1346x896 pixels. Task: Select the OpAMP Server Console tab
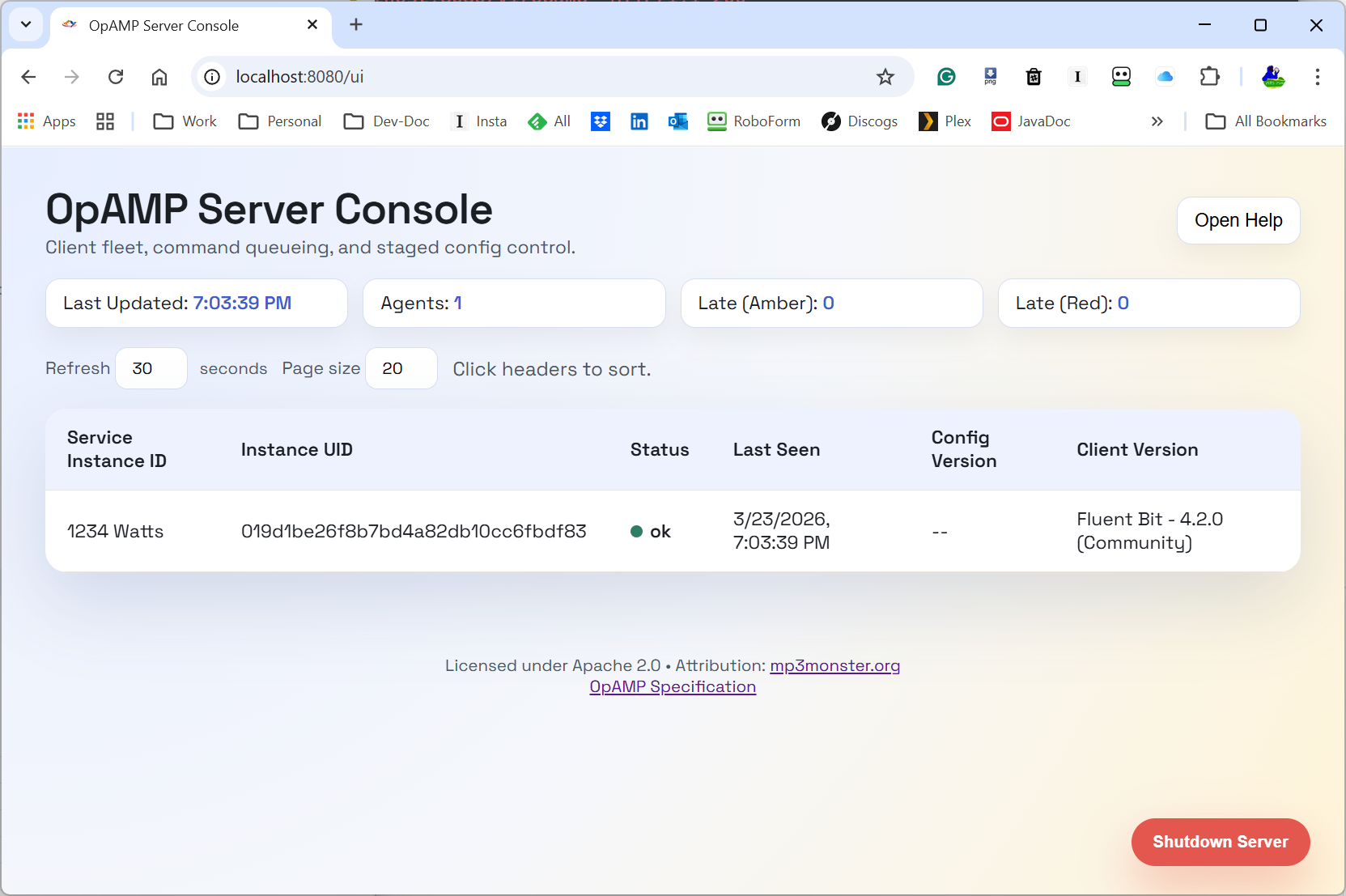163,26
